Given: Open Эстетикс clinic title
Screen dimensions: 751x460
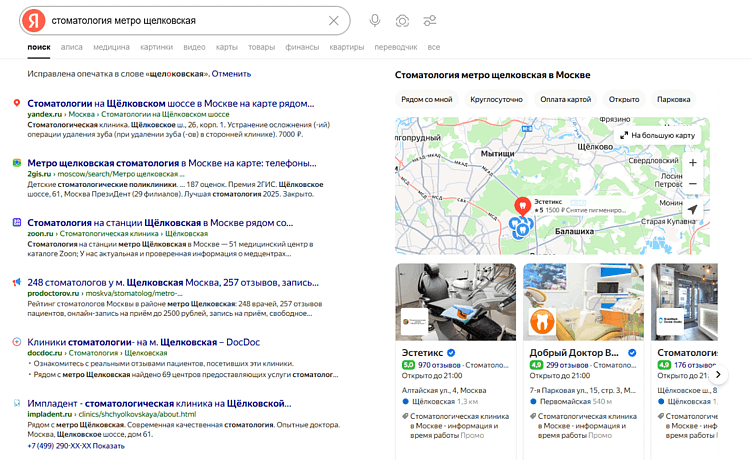Looking at the screenshot, I should click(422, 353).
